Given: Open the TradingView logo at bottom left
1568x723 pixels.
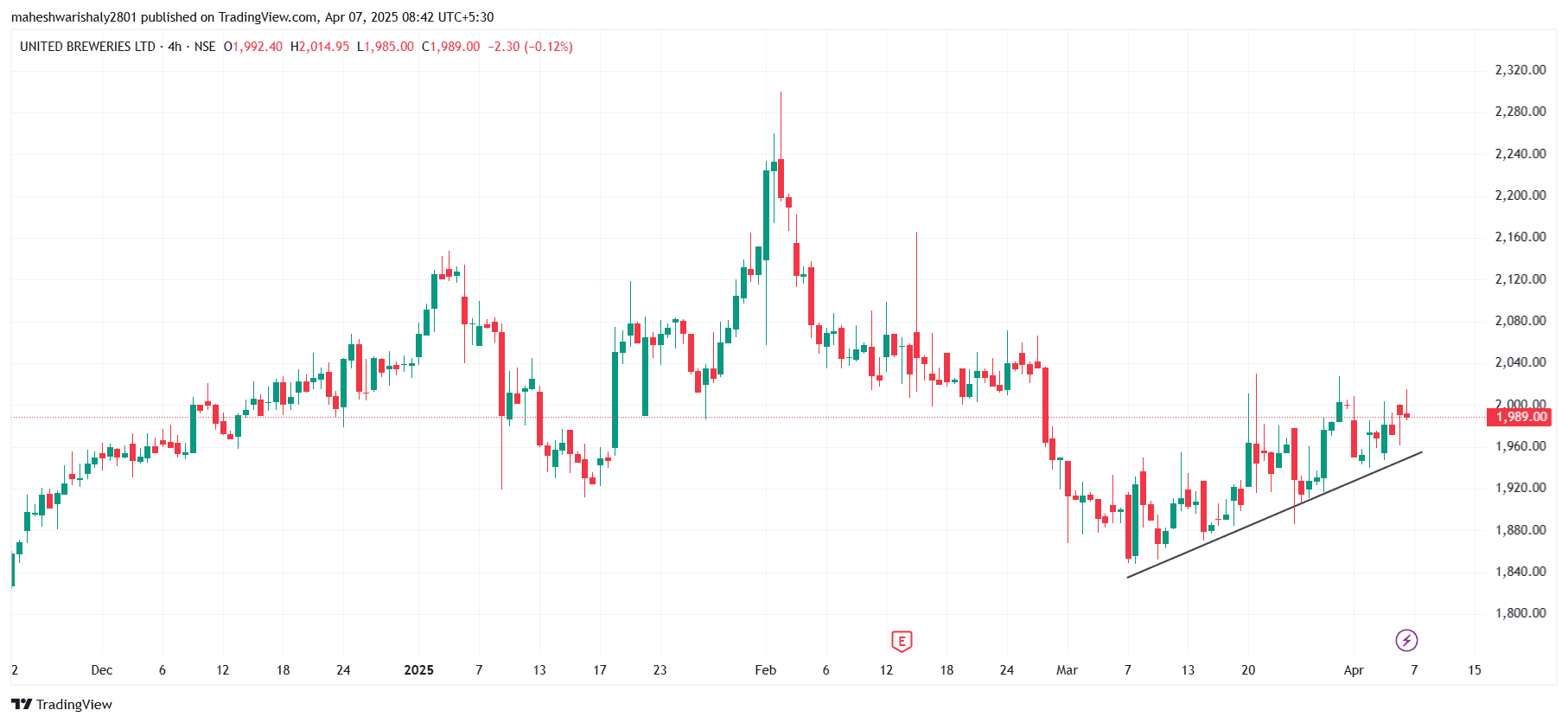Looking at the screenshot, I should 61,704.
